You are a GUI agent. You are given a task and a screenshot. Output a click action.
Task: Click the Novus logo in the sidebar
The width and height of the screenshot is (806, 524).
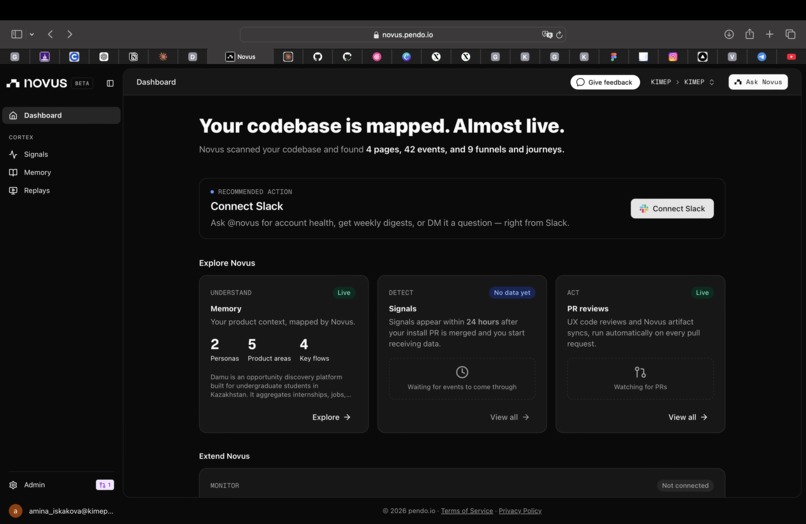tap(36, 83)
